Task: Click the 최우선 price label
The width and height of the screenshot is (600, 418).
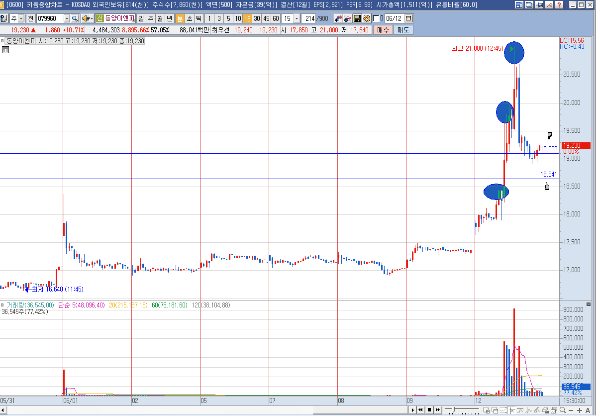Action: [x=220, y=29]
